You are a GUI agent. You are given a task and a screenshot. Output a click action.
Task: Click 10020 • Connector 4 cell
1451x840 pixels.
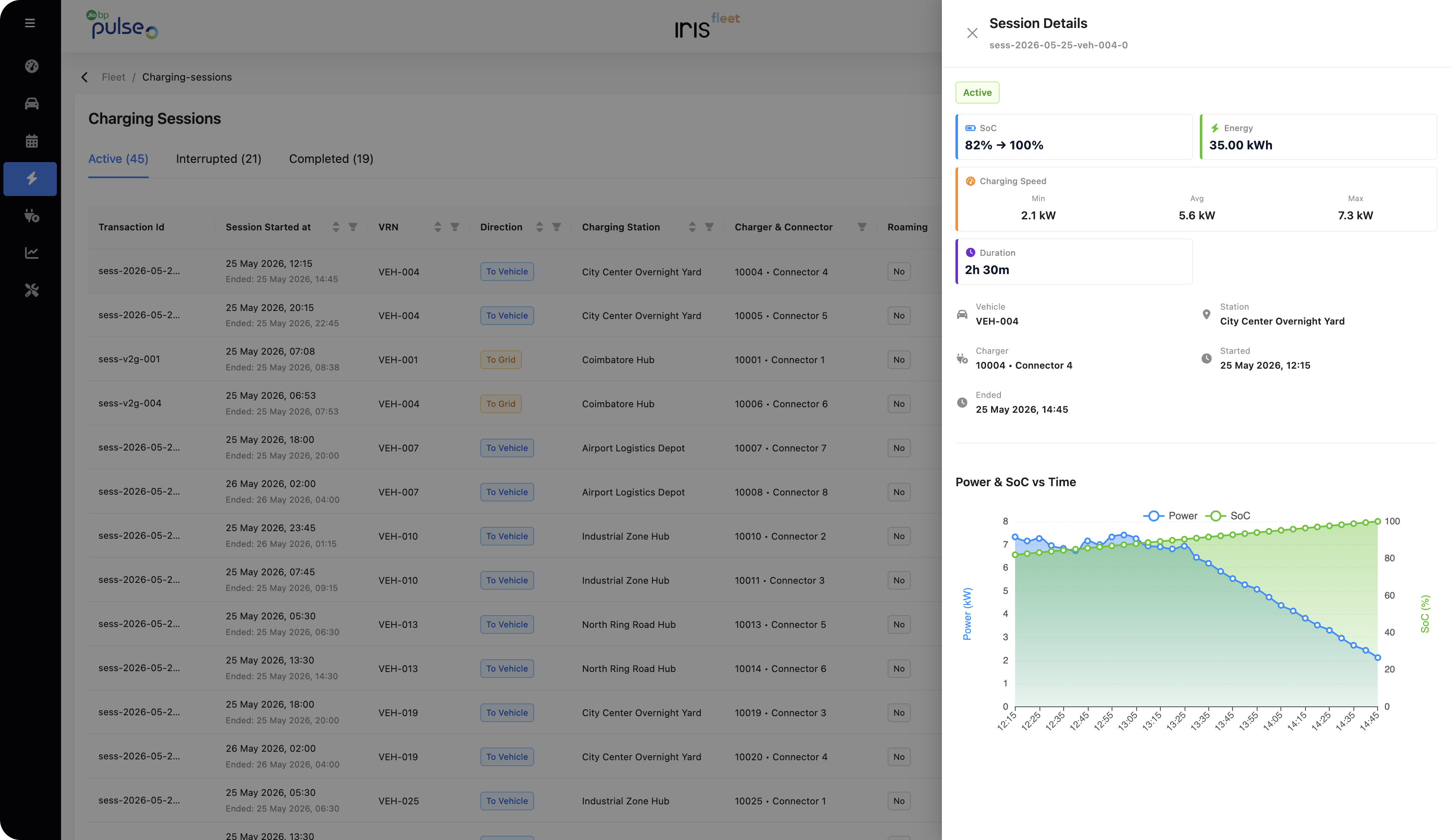point(781,757)
